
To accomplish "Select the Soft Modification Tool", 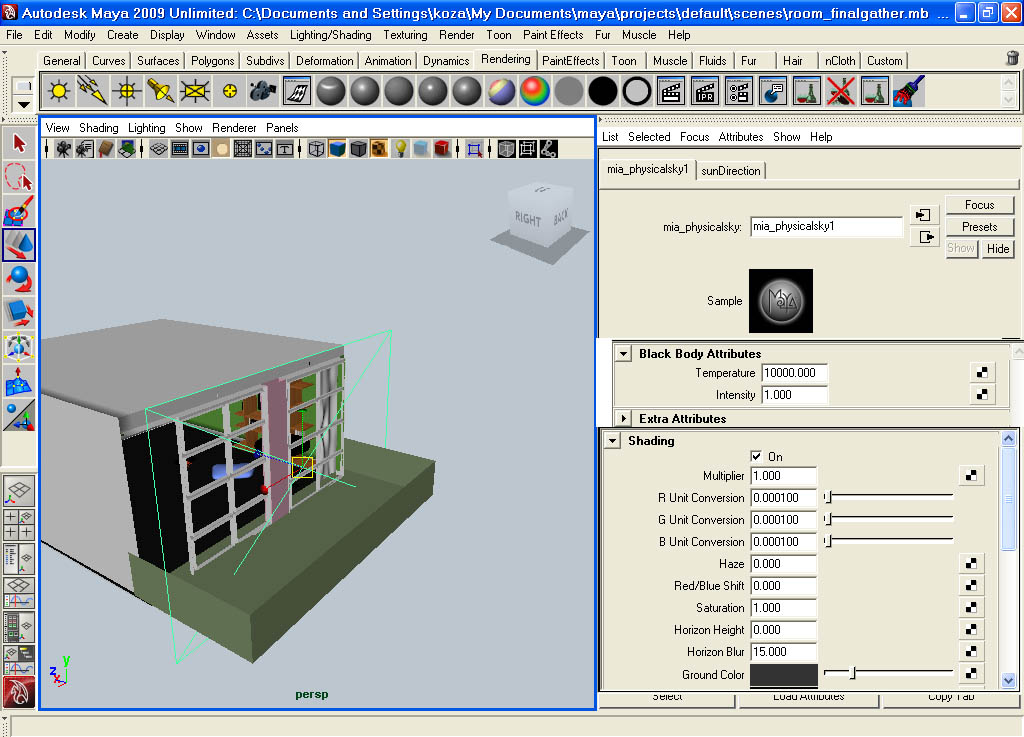I will coord(19,381).
